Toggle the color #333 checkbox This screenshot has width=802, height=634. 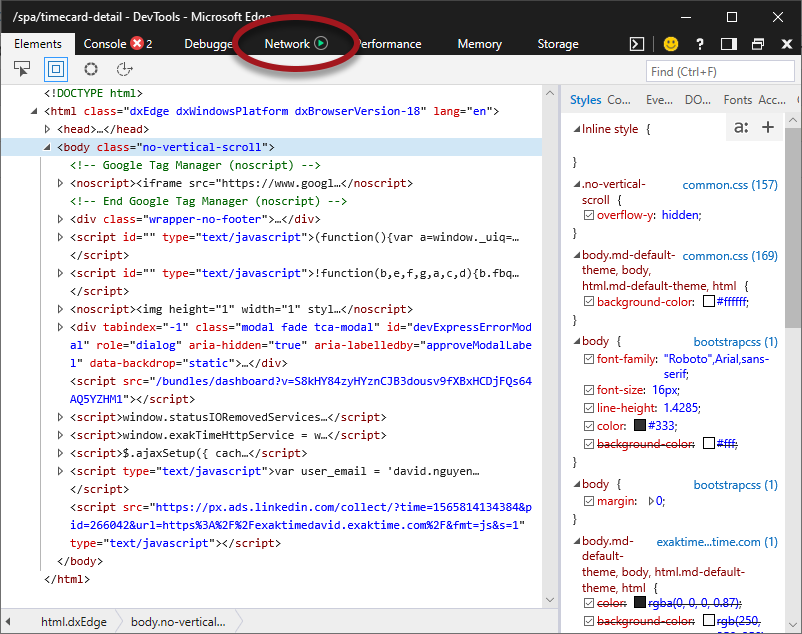point(589,425)
